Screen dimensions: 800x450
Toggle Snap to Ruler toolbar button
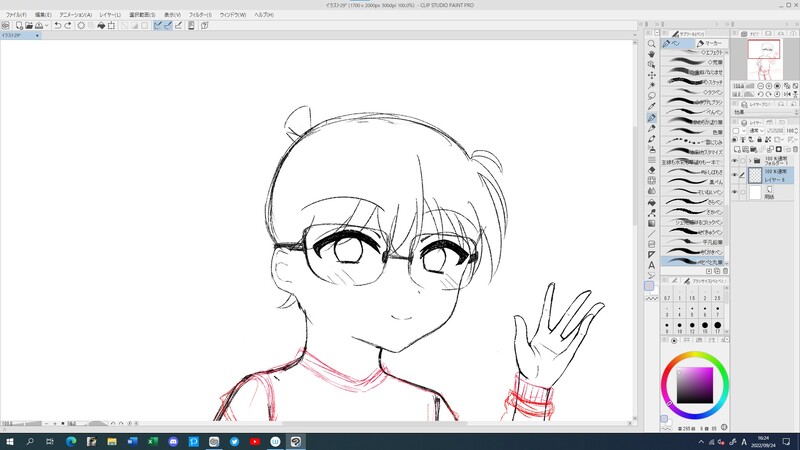158,26
